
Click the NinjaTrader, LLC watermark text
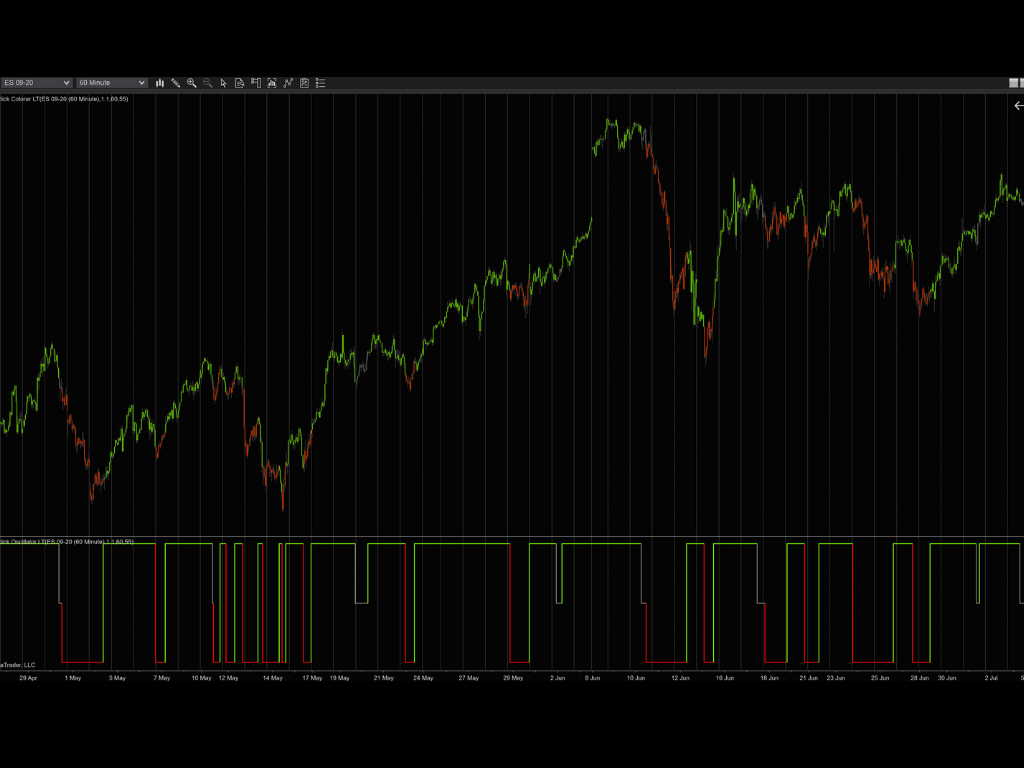coord(20,662)
